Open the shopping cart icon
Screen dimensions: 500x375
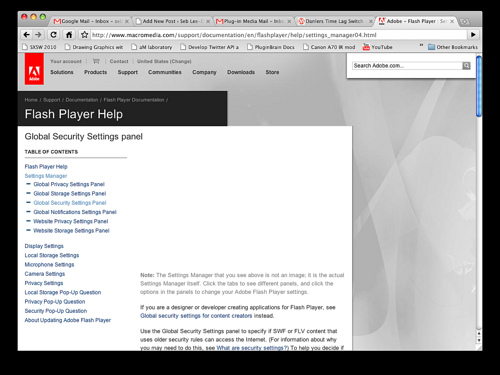(96, 61)
